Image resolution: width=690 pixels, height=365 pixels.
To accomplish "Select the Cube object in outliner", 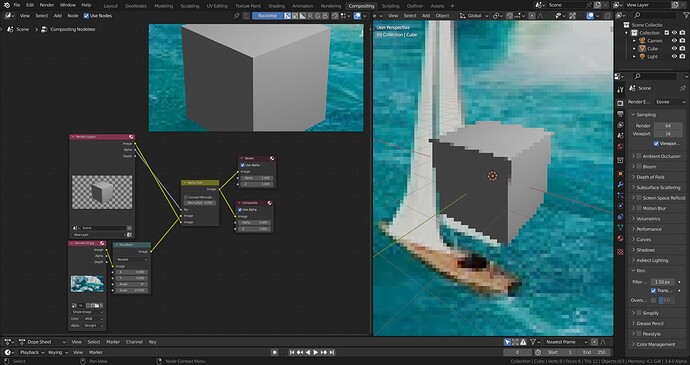I will [653, 48].
